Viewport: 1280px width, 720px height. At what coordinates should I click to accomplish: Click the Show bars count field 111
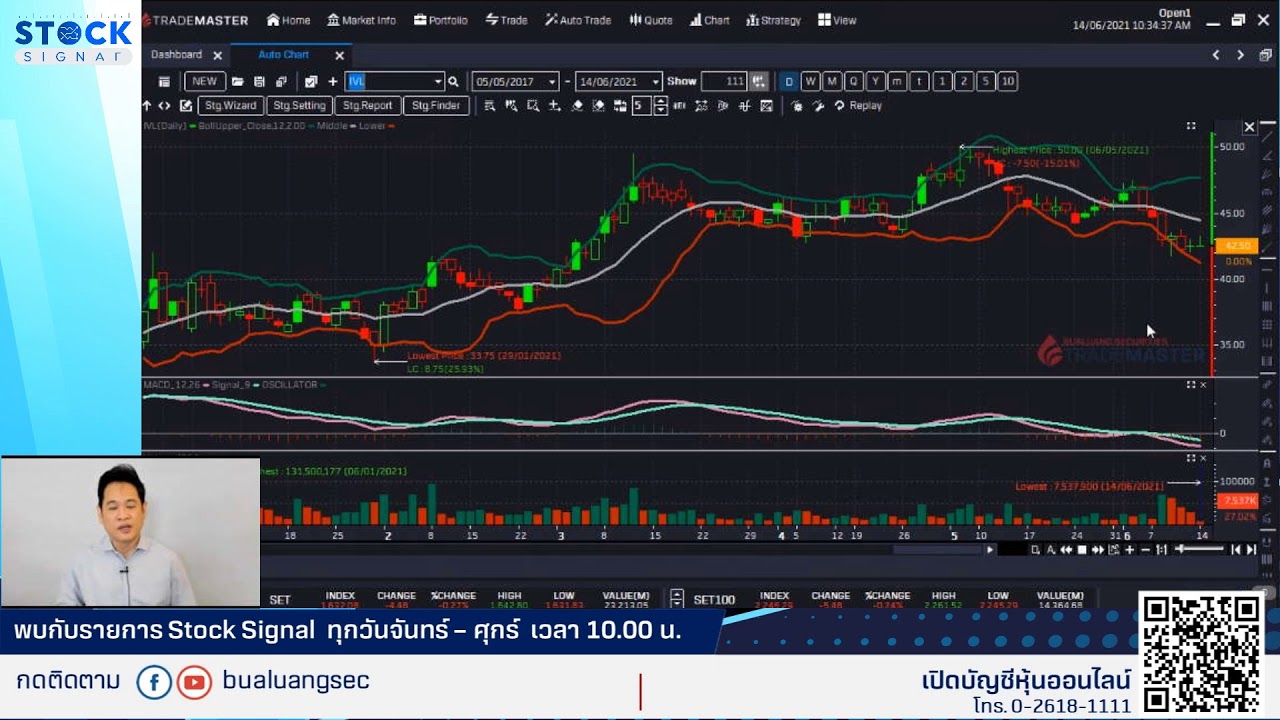coord(724,82)
